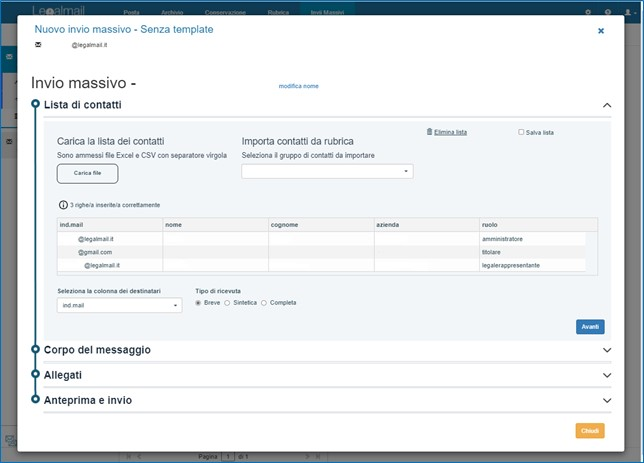Open the contact group import dropdown

(327, 171)
